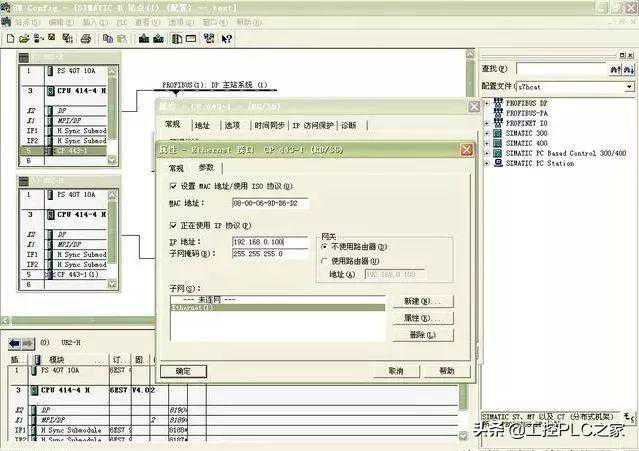Screen dimensions: 639x451
Task: Click the SIMATIC 400 catalog icon
Action: 498,143
